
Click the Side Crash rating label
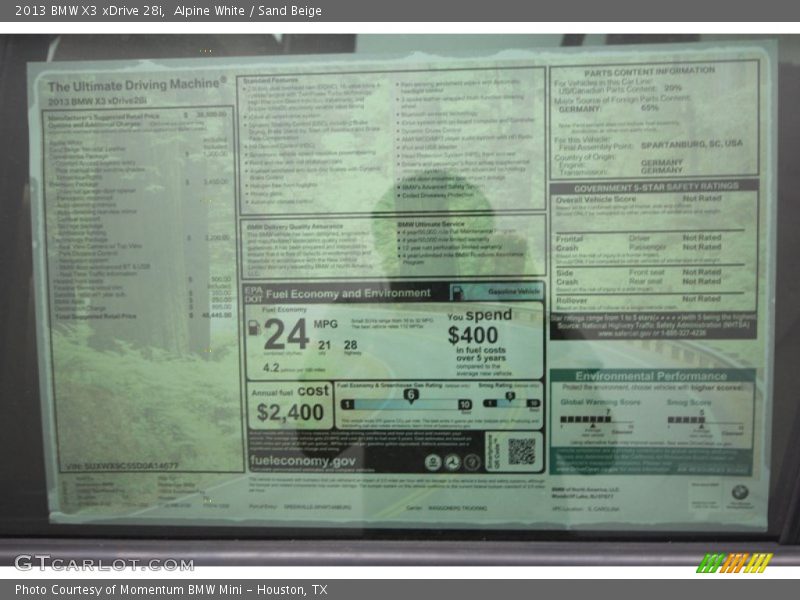(567, 277)
